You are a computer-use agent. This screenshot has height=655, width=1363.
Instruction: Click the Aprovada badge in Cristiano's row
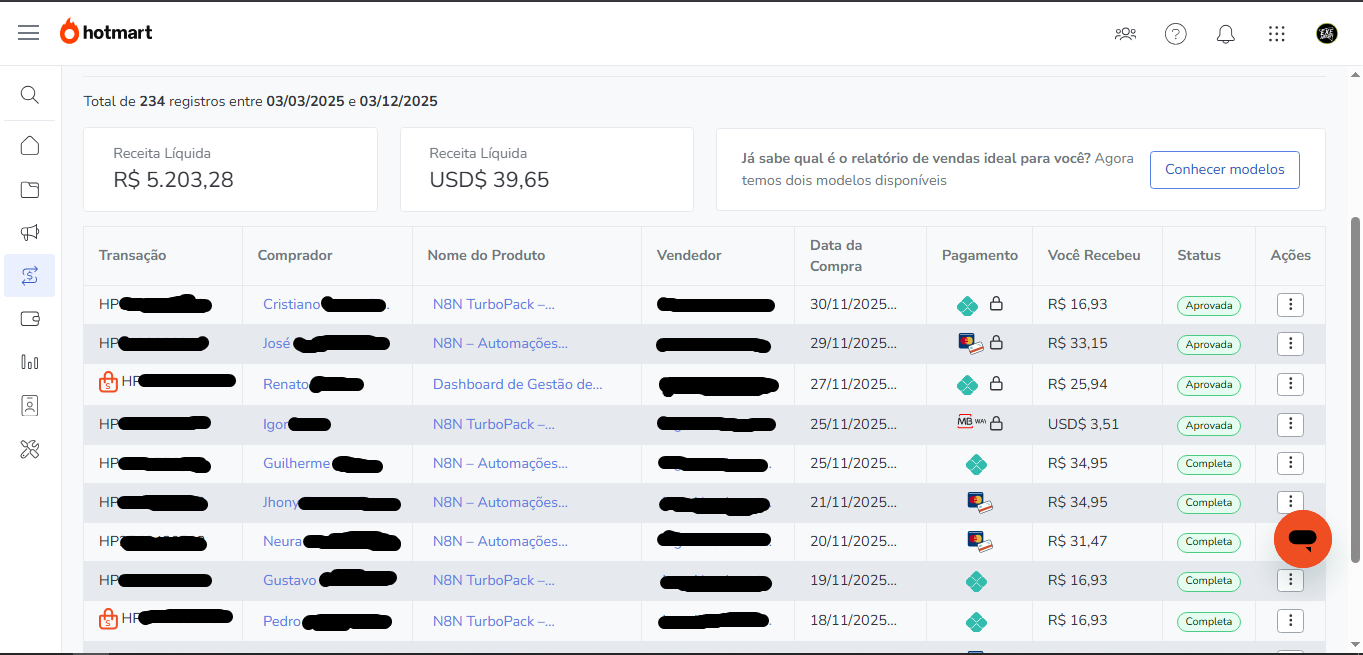1209,306
